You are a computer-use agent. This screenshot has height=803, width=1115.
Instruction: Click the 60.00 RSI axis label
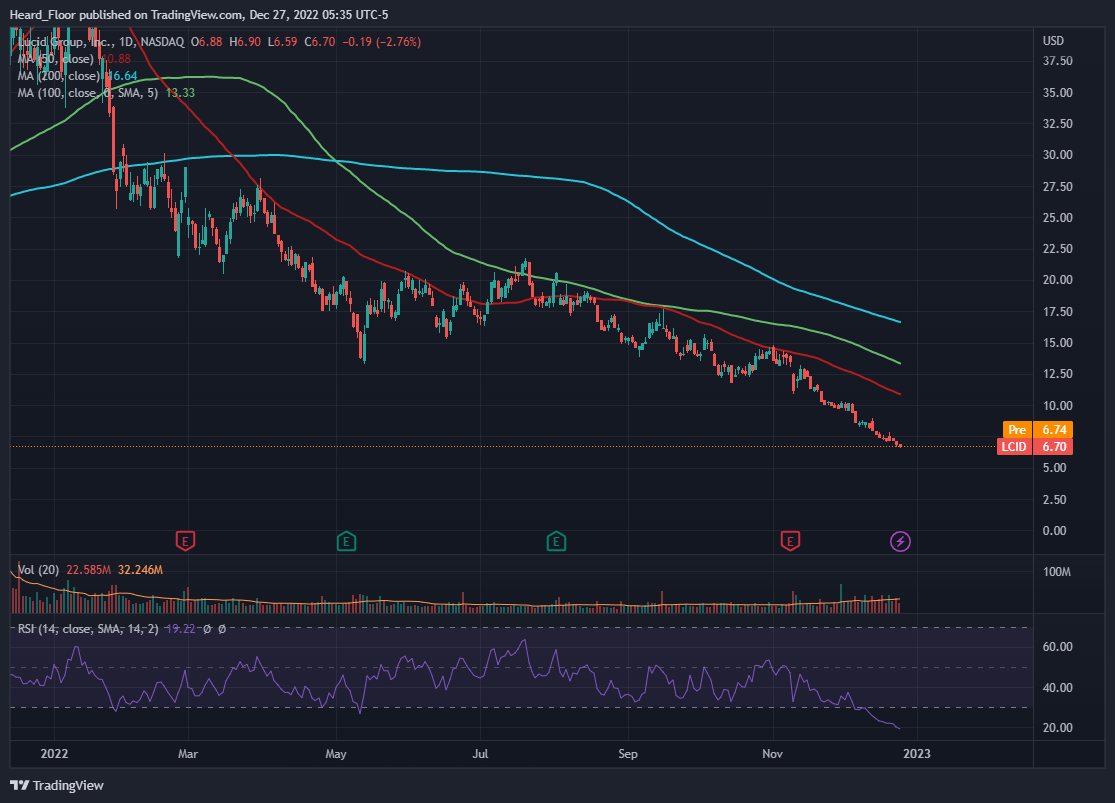(x=1057, y=647)
